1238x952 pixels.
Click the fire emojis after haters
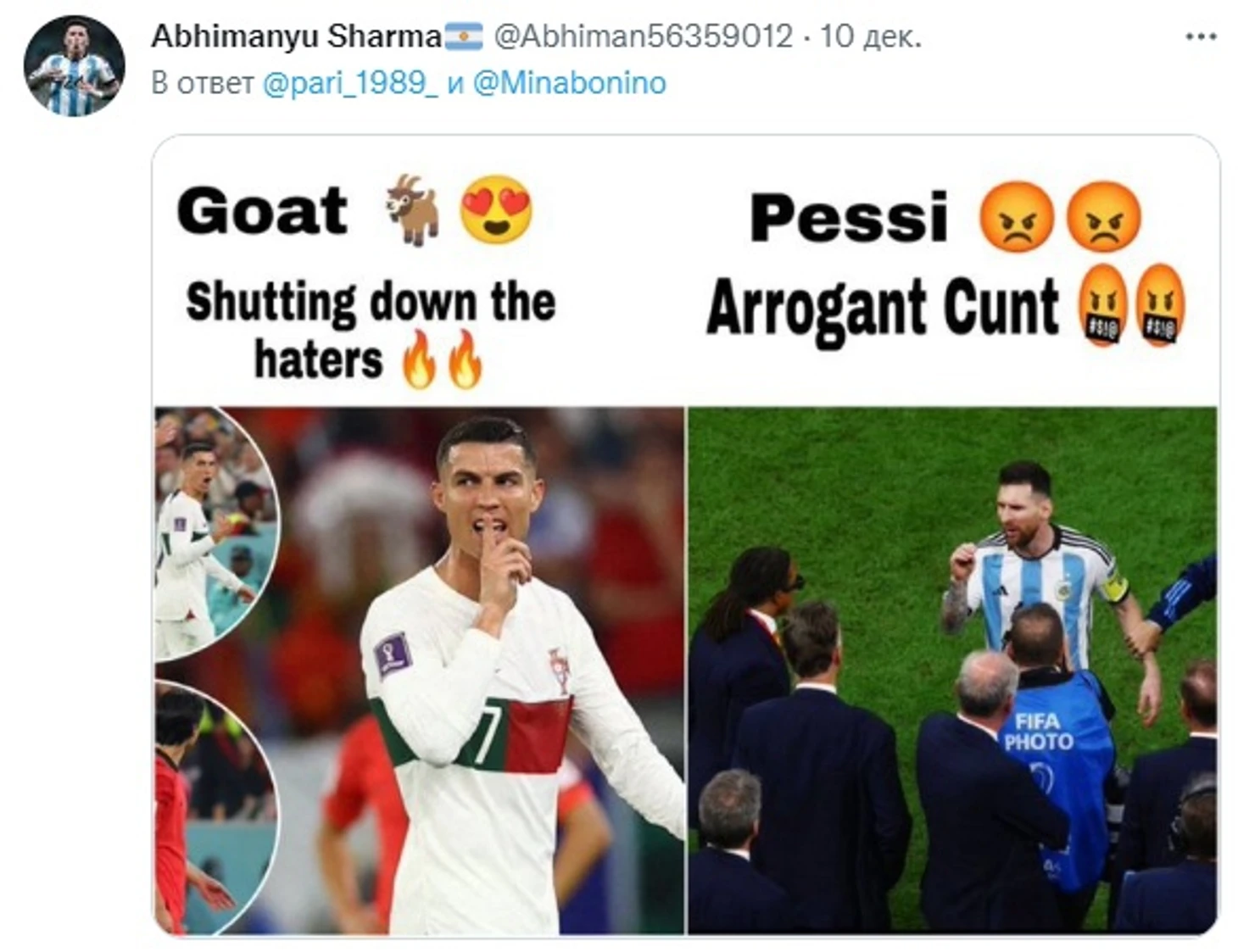point(442,359)
